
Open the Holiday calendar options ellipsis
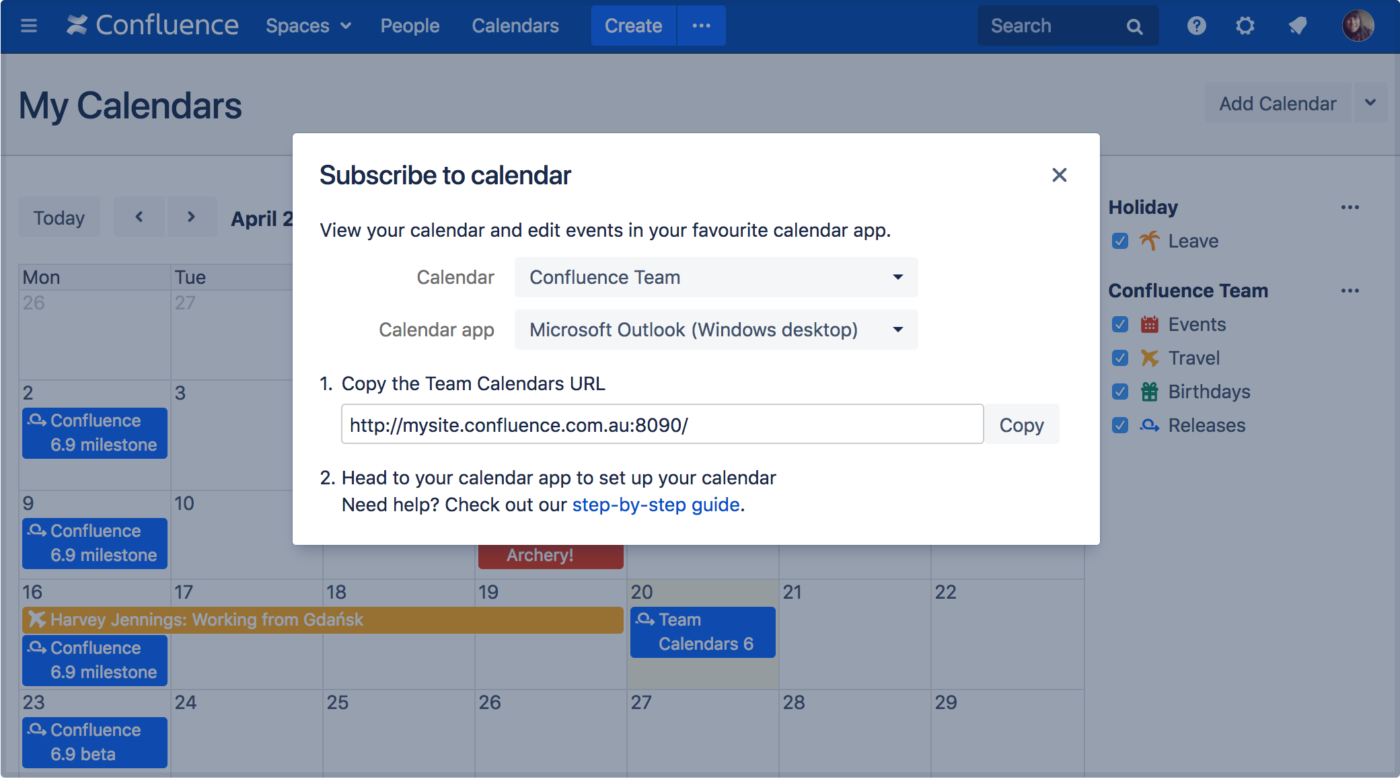point(1349,207)
